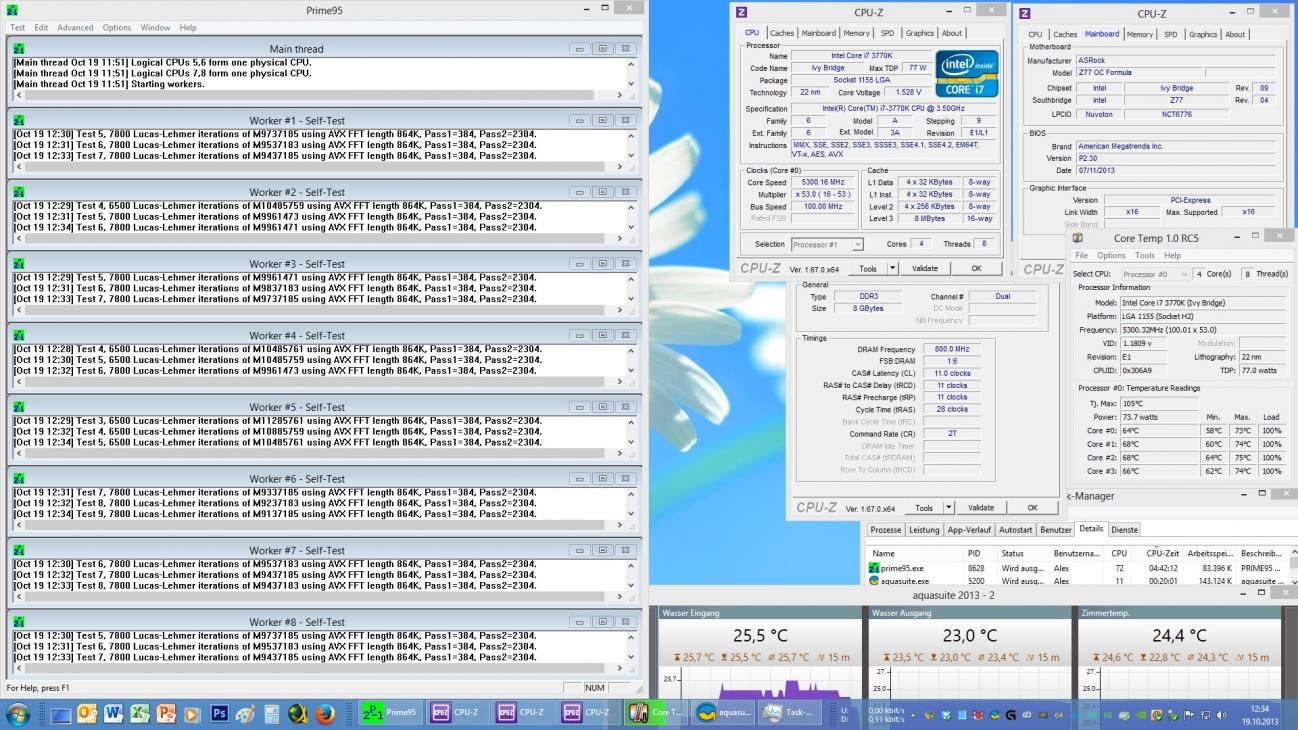1298x730 pixels.
Task: Click the Intel Core i7 logo in CPU-Z
Action: click(x=966, y=73)
